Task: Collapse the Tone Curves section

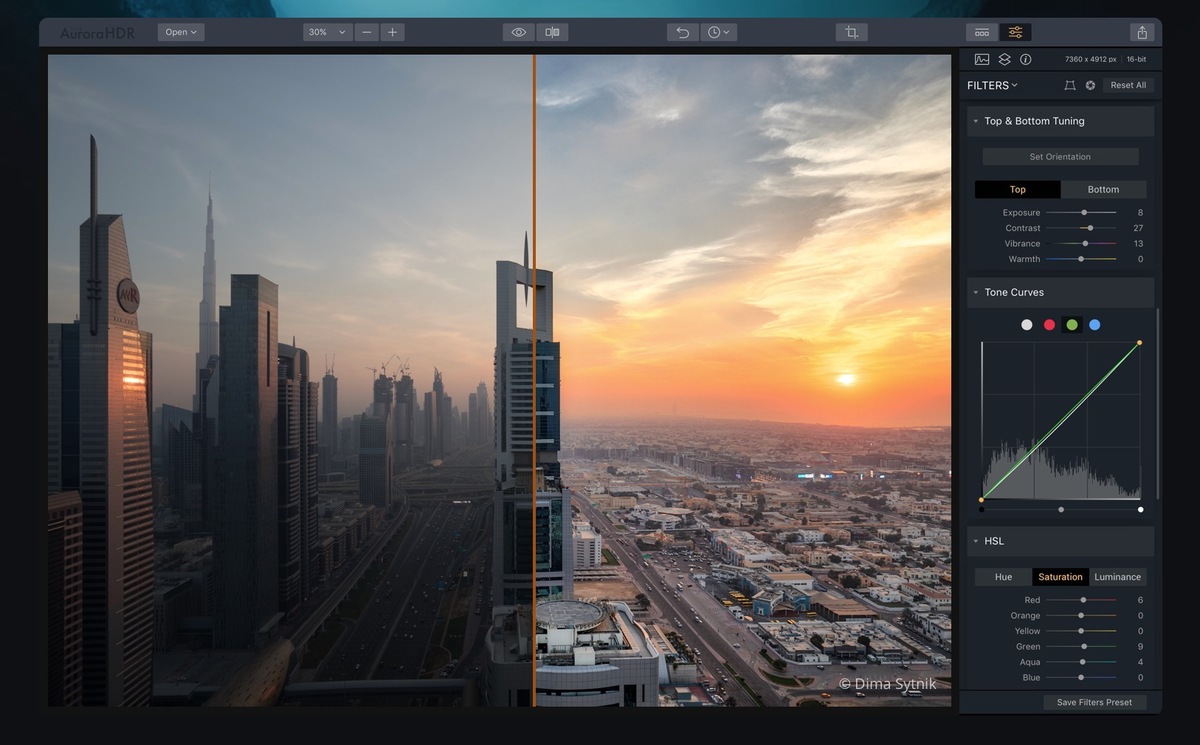Action: [976, 293]
